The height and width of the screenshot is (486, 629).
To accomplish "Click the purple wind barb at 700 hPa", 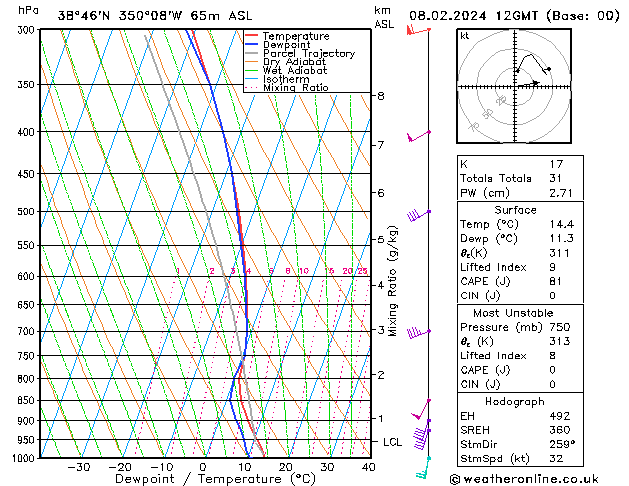I will 419,332.
